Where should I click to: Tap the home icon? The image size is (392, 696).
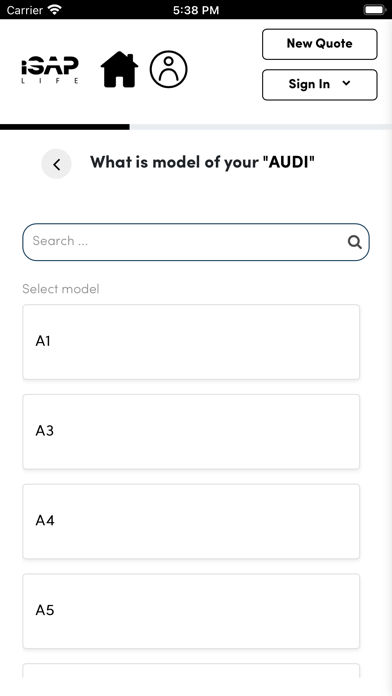pyautogui.click(x=119, y=69)
